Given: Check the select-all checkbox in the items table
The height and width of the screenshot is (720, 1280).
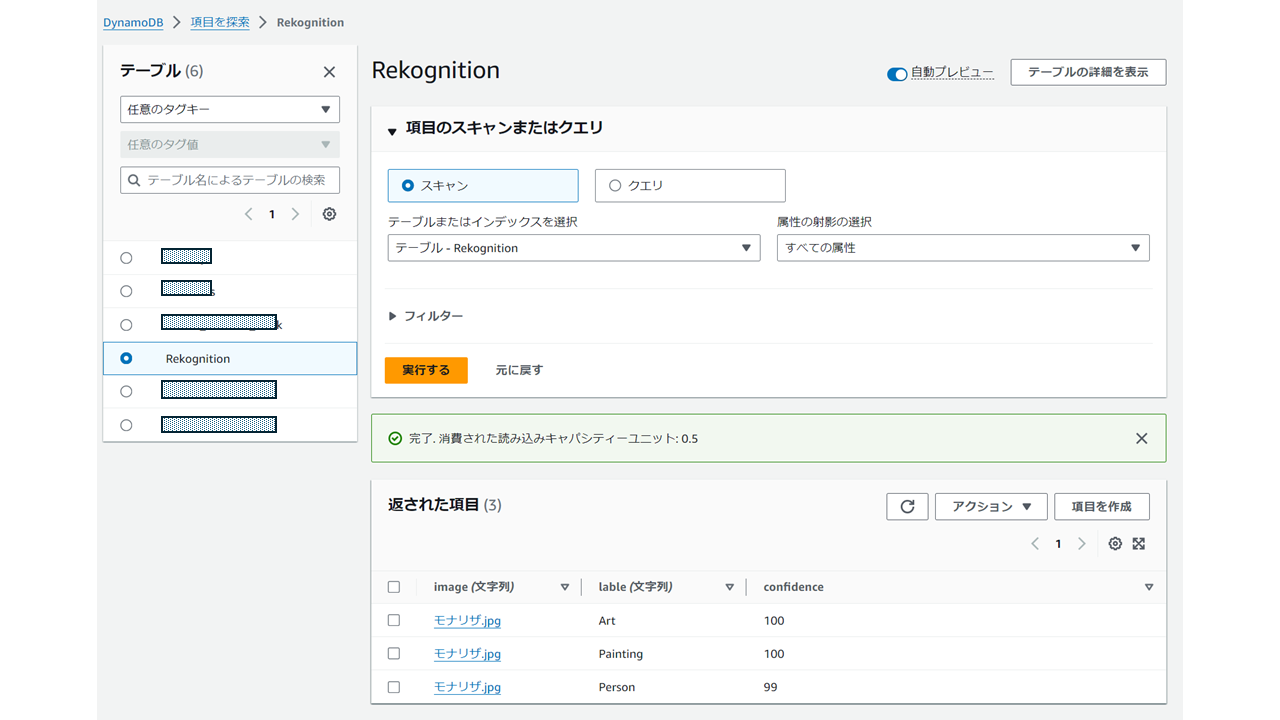Looking at the screenshot, I should (394, 587).
